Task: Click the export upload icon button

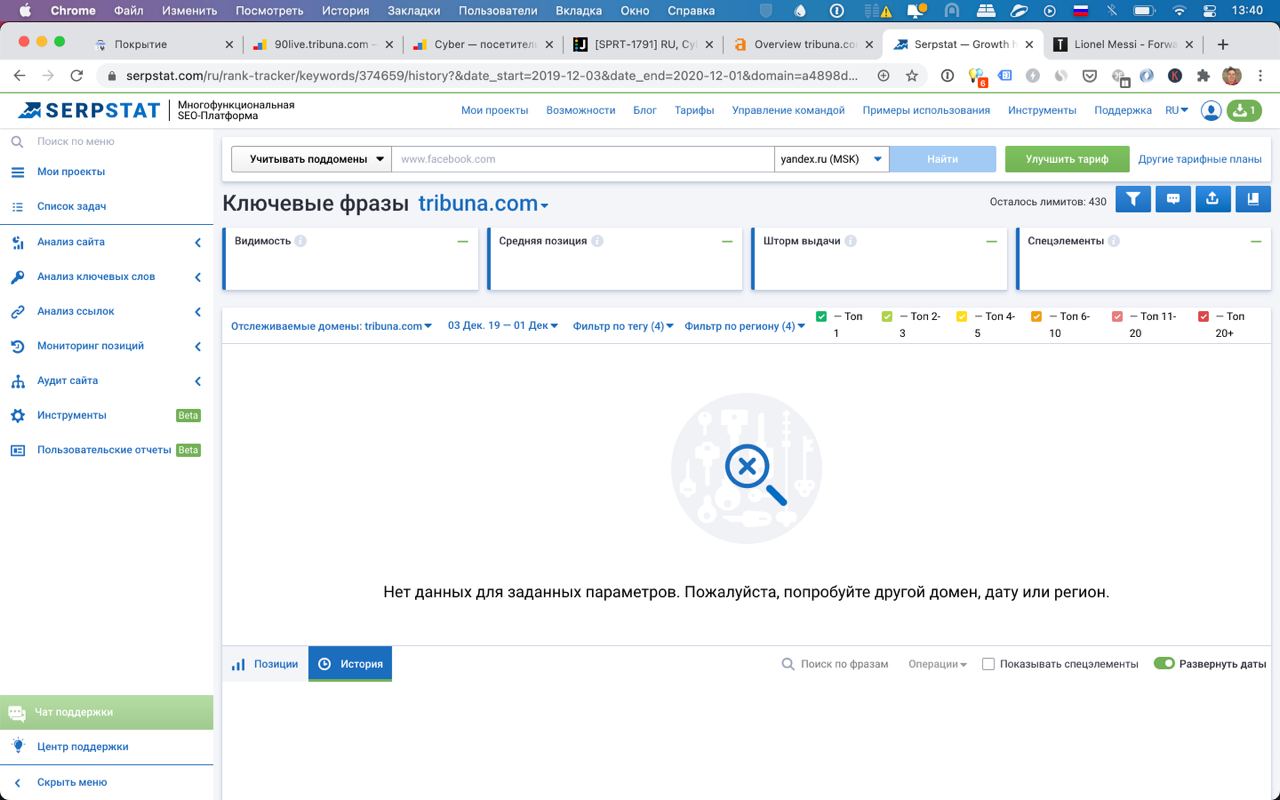Action: tap(1212, 199)
